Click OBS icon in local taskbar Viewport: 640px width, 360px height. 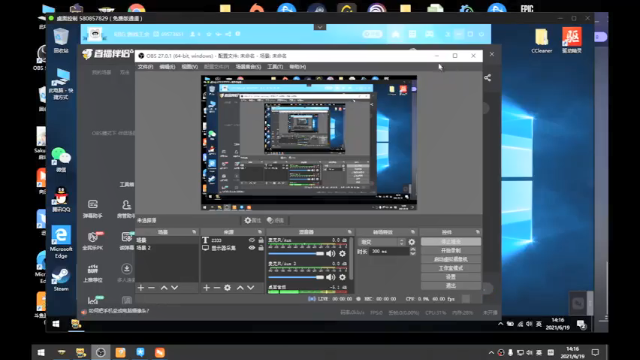coord(100,352)
